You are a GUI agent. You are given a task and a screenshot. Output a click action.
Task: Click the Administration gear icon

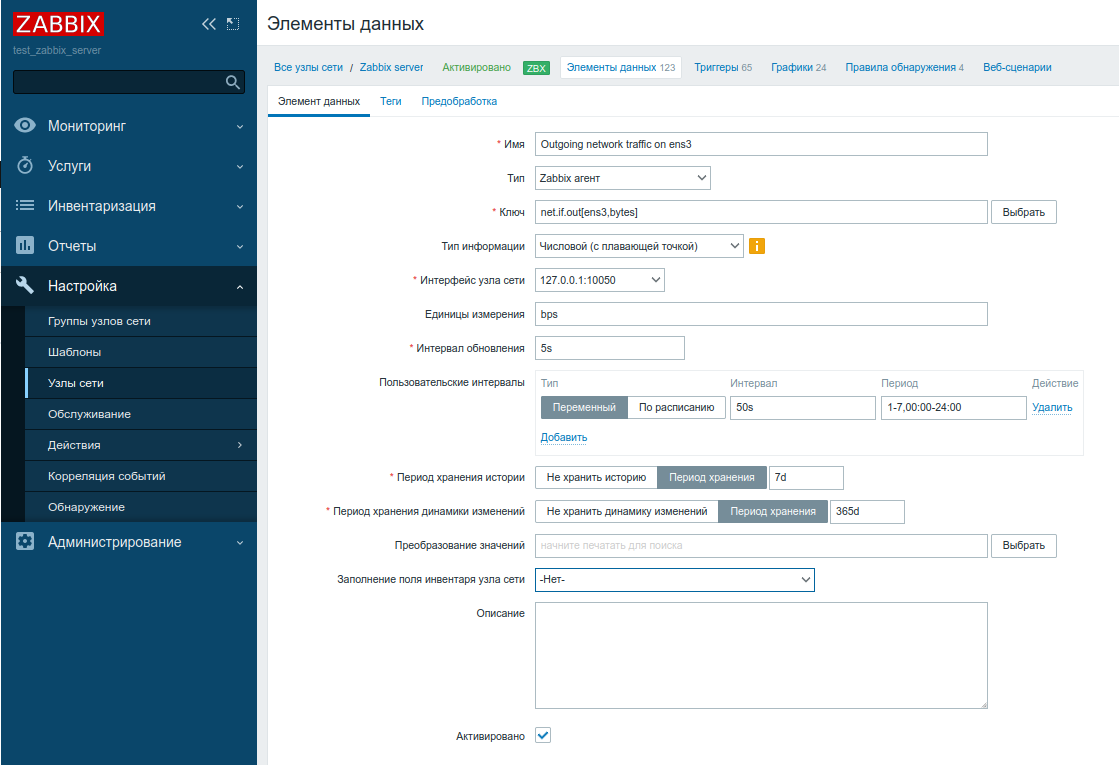(x=25, y=542)
